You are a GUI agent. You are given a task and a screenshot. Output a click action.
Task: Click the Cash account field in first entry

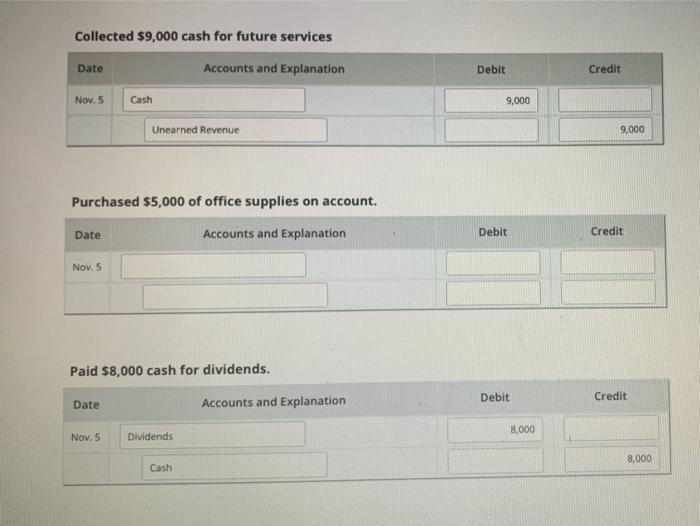215,100
